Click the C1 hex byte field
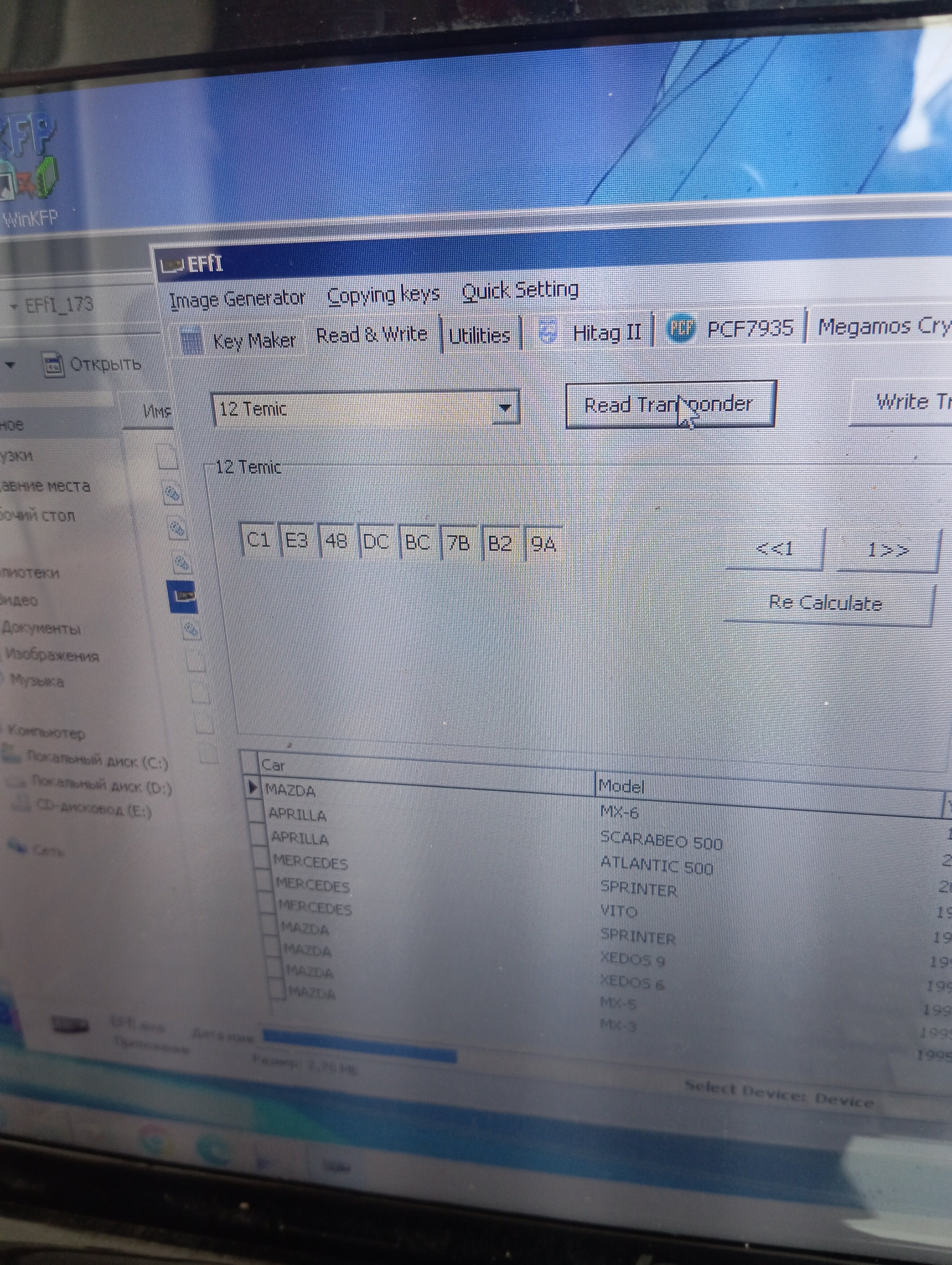952x1265 pixels. (258, 540)
